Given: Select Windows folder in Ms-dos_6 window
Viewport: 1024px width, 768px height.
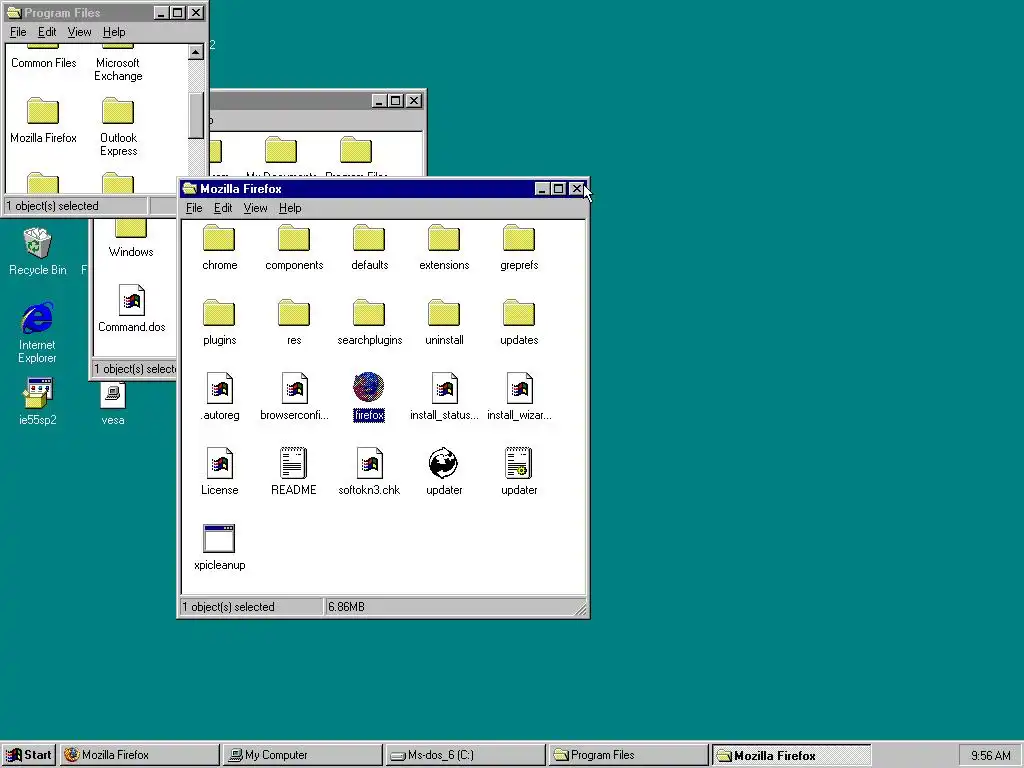Looking at the screenshot, I should 131,229.
